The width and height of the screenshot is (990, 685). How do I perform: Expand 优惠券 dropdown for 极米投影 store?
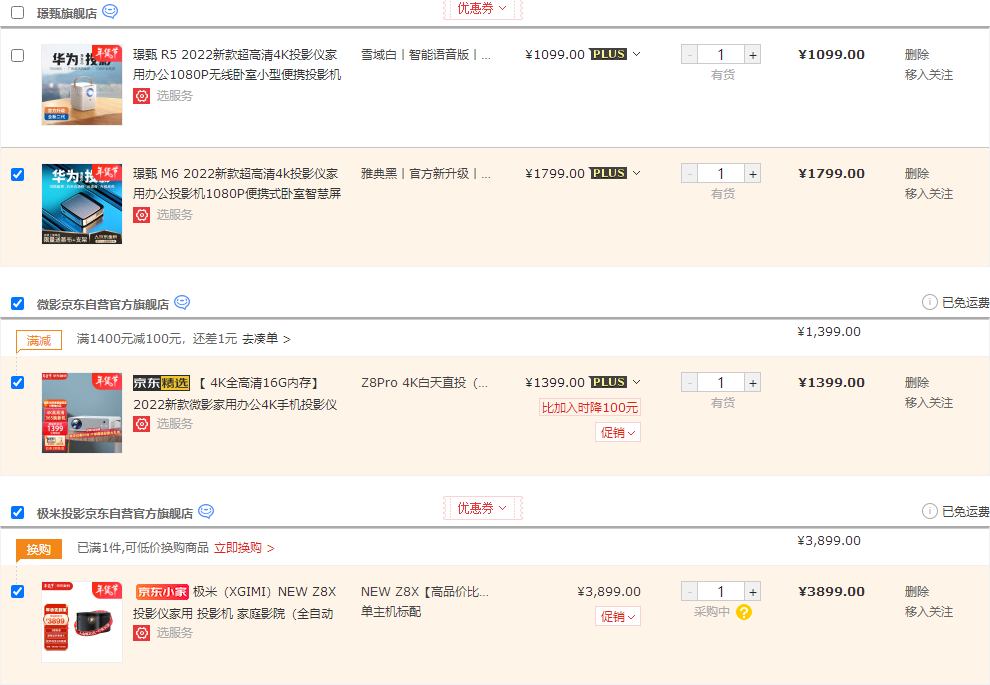tap(482, 508)
